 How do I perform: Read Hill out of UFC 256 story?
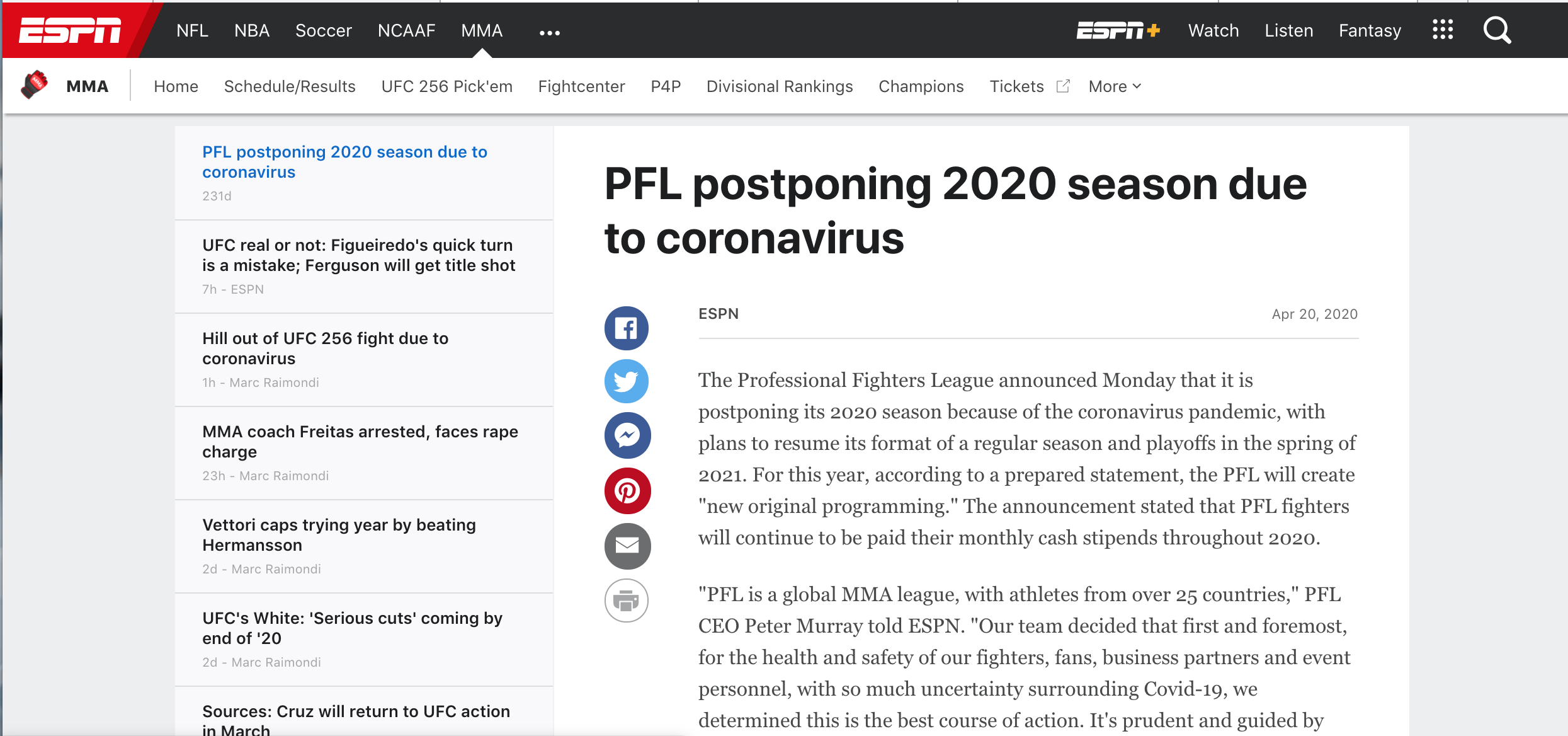click(325, 348)
